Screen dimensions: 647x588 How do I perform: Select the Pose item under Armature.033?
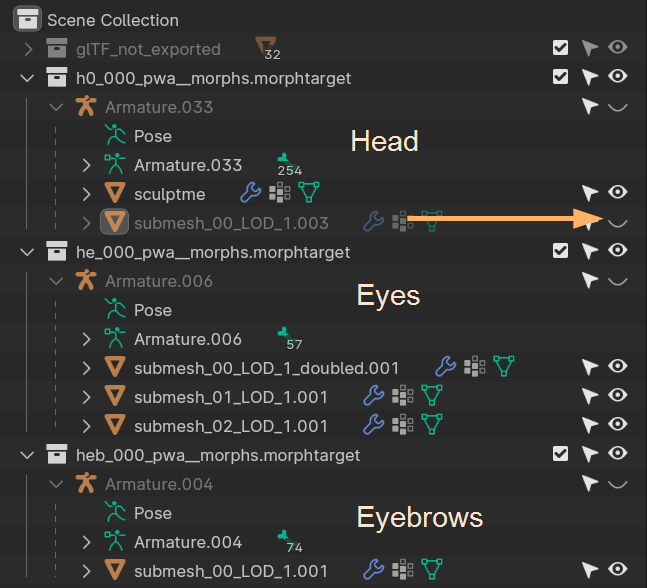coord(152,136)
